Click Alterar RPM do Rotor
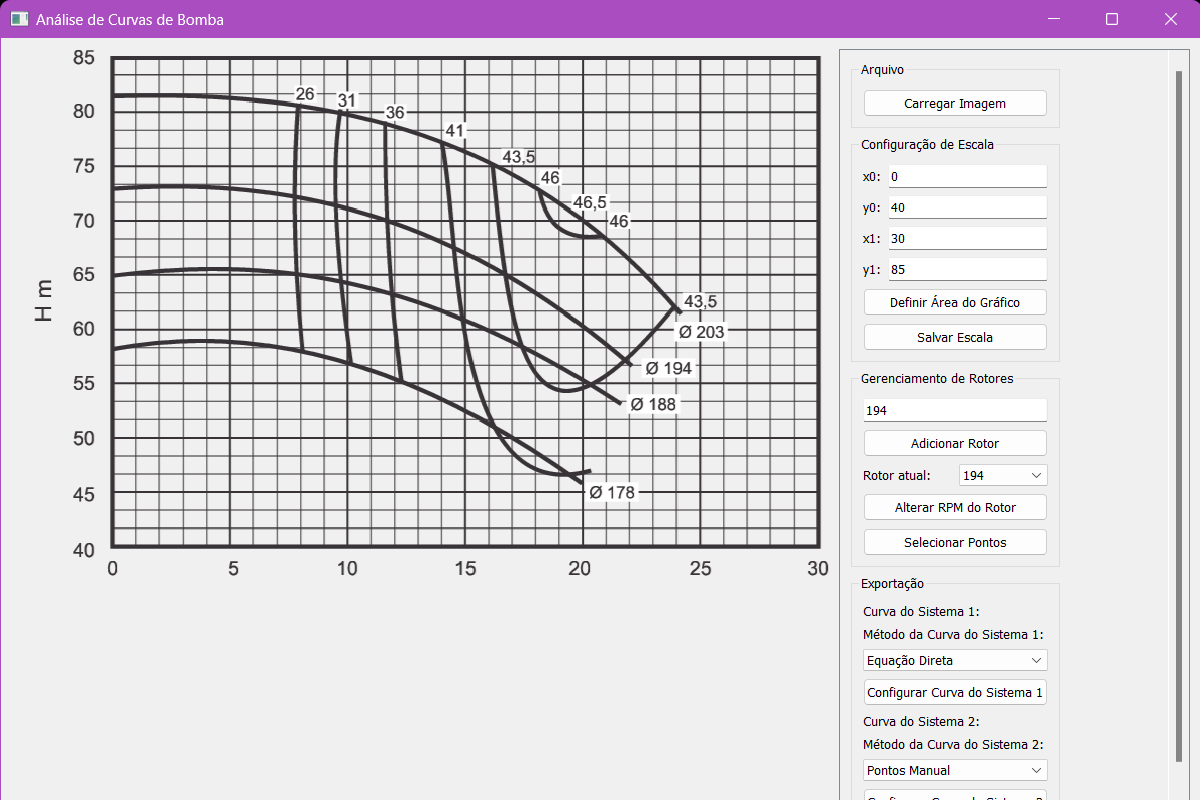This screenshot has width=1200, height=800. tap(955, 507)
